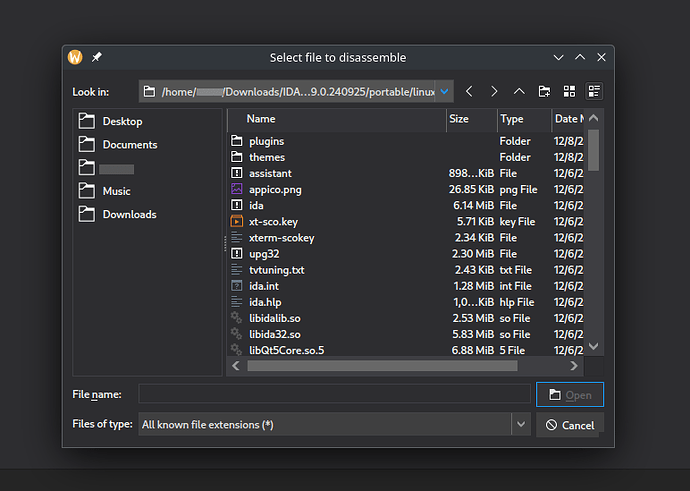Shade the dialog with the title bar down chevron
The height and width of the screenshot is (491, 690).
[558, 57]
